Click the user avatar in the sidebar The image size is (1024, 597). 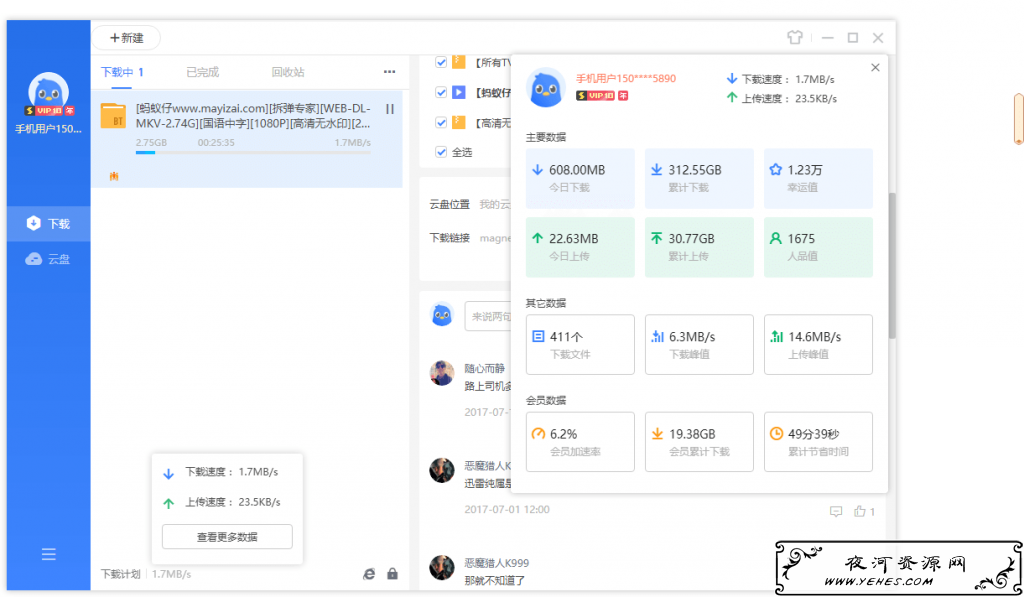tap(48, 91)
